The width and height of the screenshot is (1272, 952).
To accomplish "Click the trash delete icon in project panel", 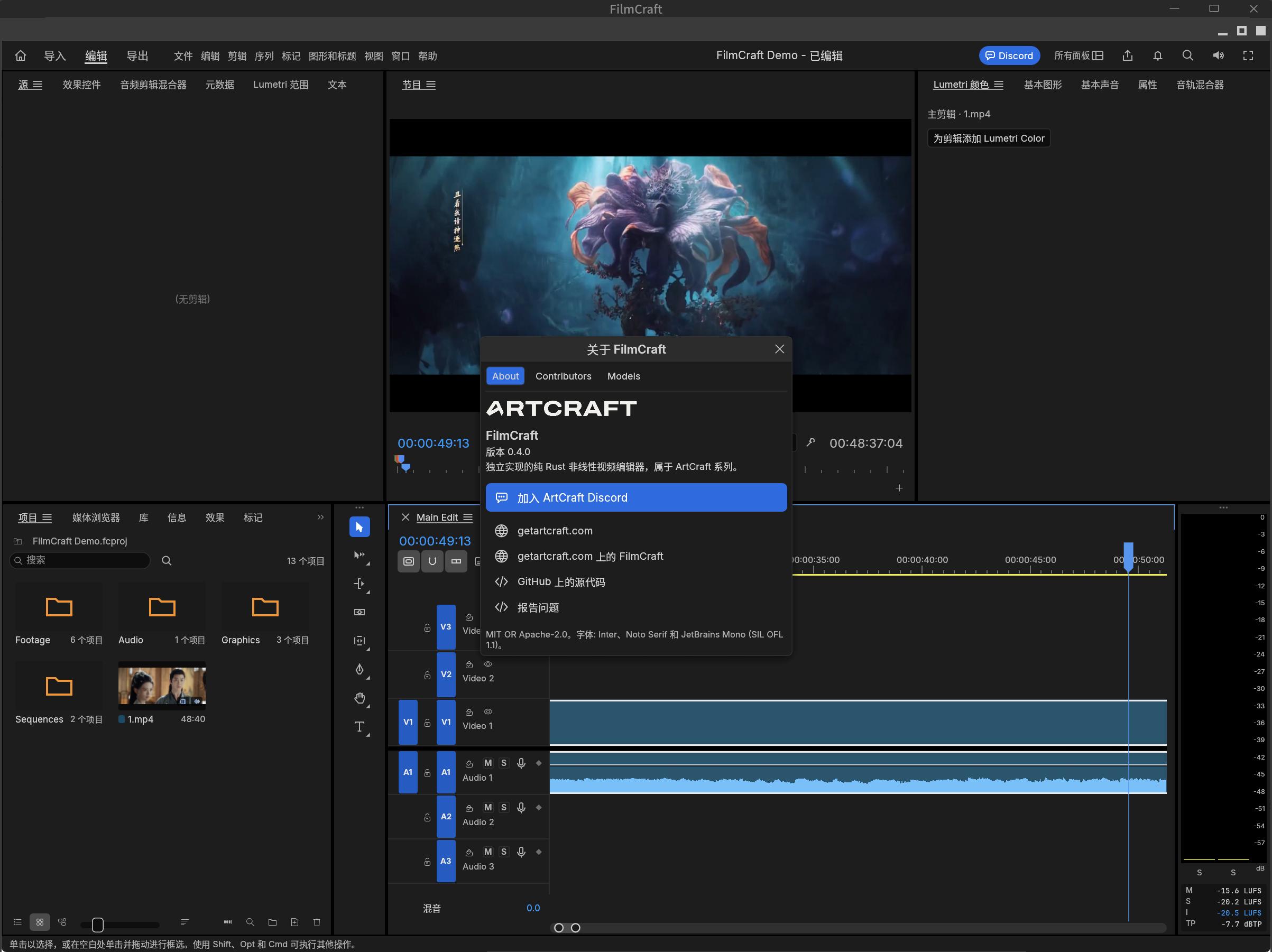I will [317, 922].
